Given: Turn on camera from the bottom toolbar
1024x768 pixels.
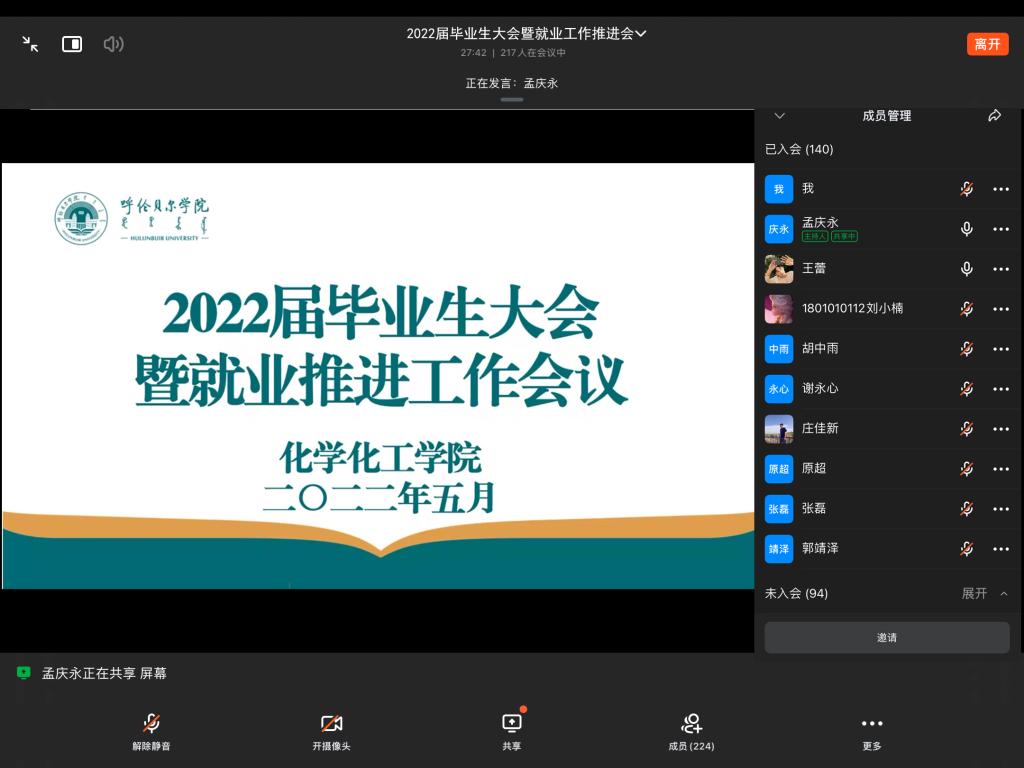Looking at the screenshot, I should pos(331,730).
